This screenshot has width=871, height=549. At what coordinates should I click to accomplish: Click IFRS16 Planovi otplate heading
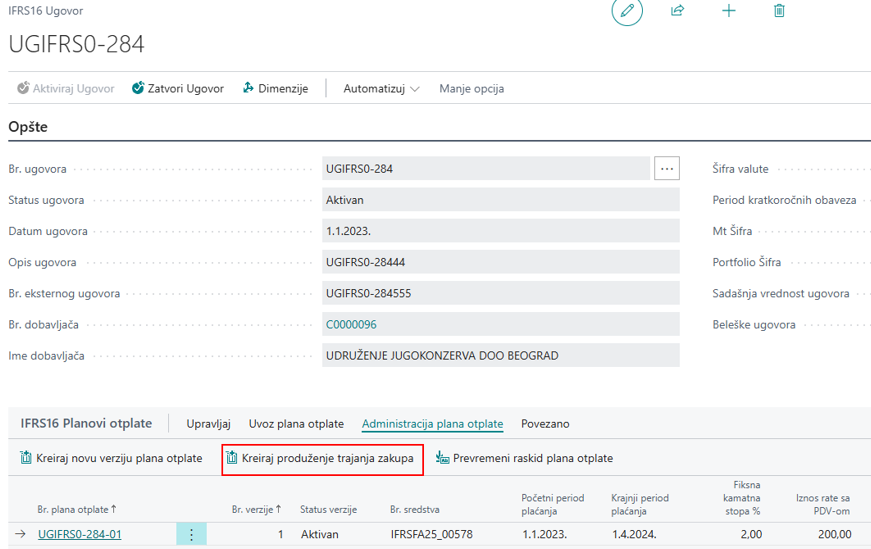(86, 423)
